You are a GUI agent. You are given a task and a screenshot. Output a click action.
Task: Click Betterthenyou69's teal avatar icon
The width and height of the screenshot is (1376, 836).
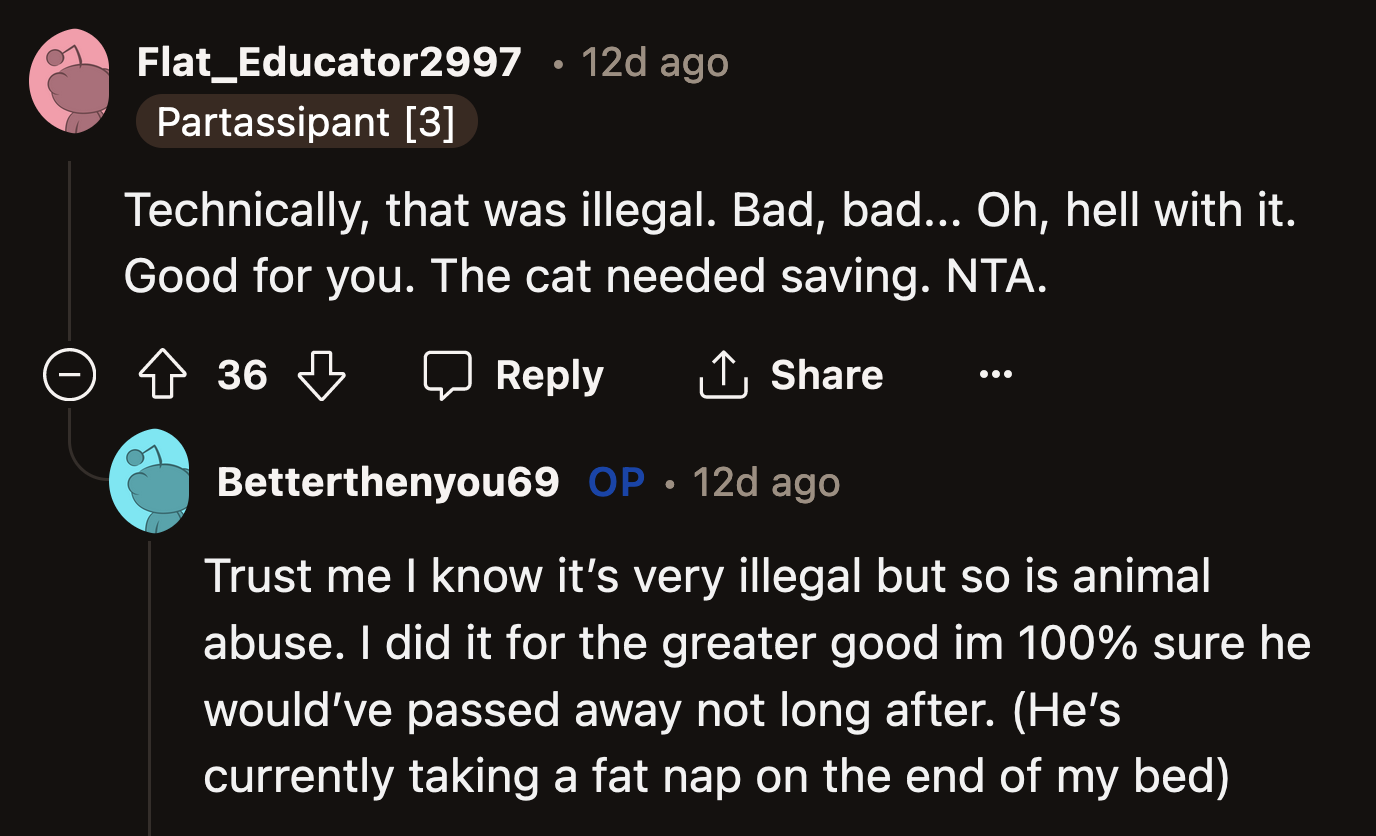tap(151, 483)
